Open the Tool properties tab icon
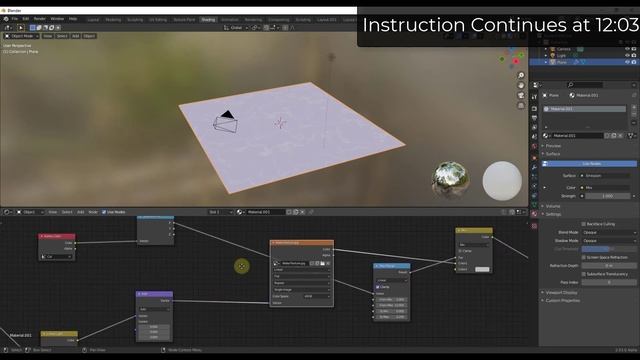The width and height of the screenshot is (640, 360). click(x=535, y=97)
